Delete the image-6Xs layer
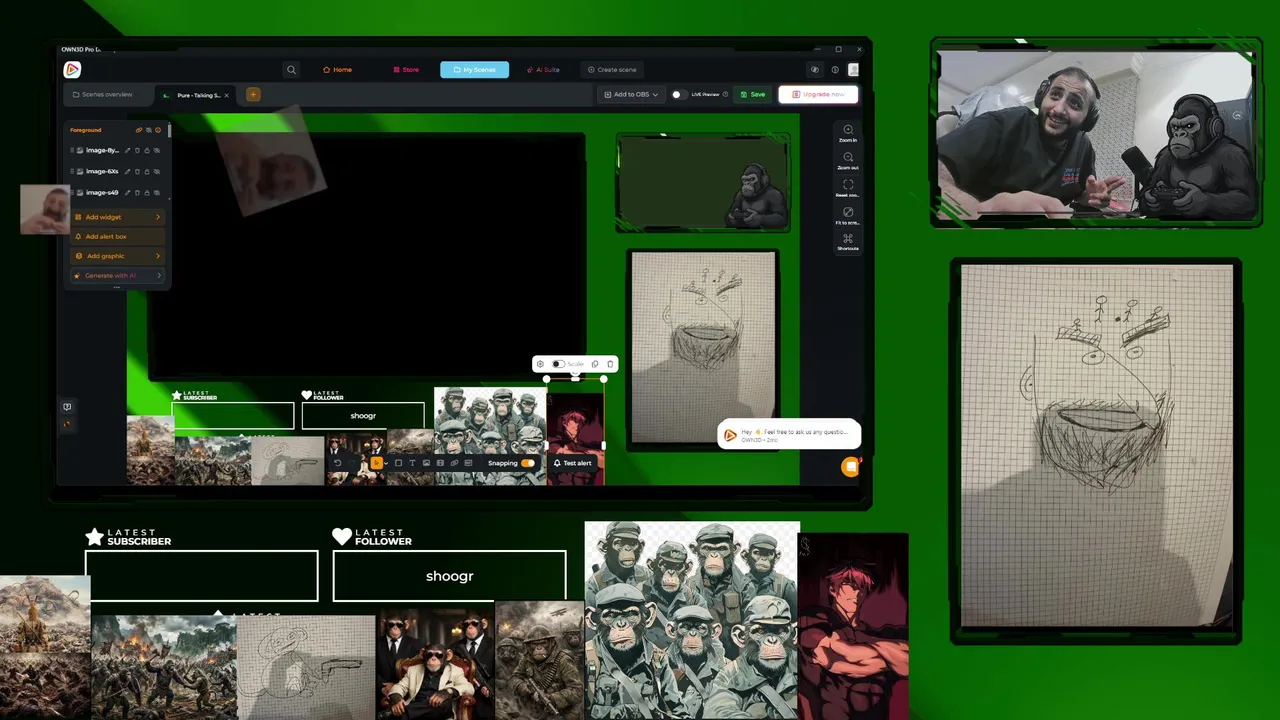This screenshot has height=720, width=1280. tap(137, 171)
